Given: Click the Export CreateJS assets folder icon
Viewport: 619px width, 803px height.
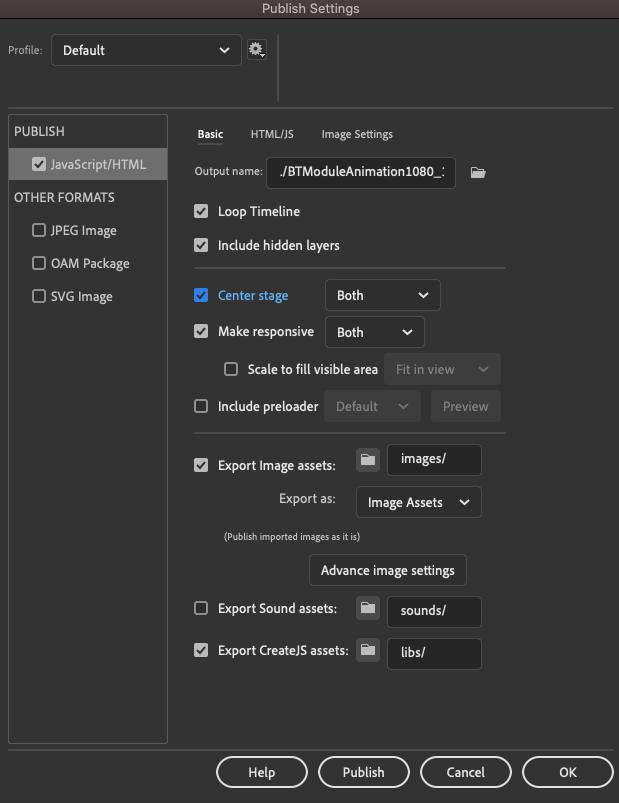Looking at the screenshot, I should [x=367, y=650].
